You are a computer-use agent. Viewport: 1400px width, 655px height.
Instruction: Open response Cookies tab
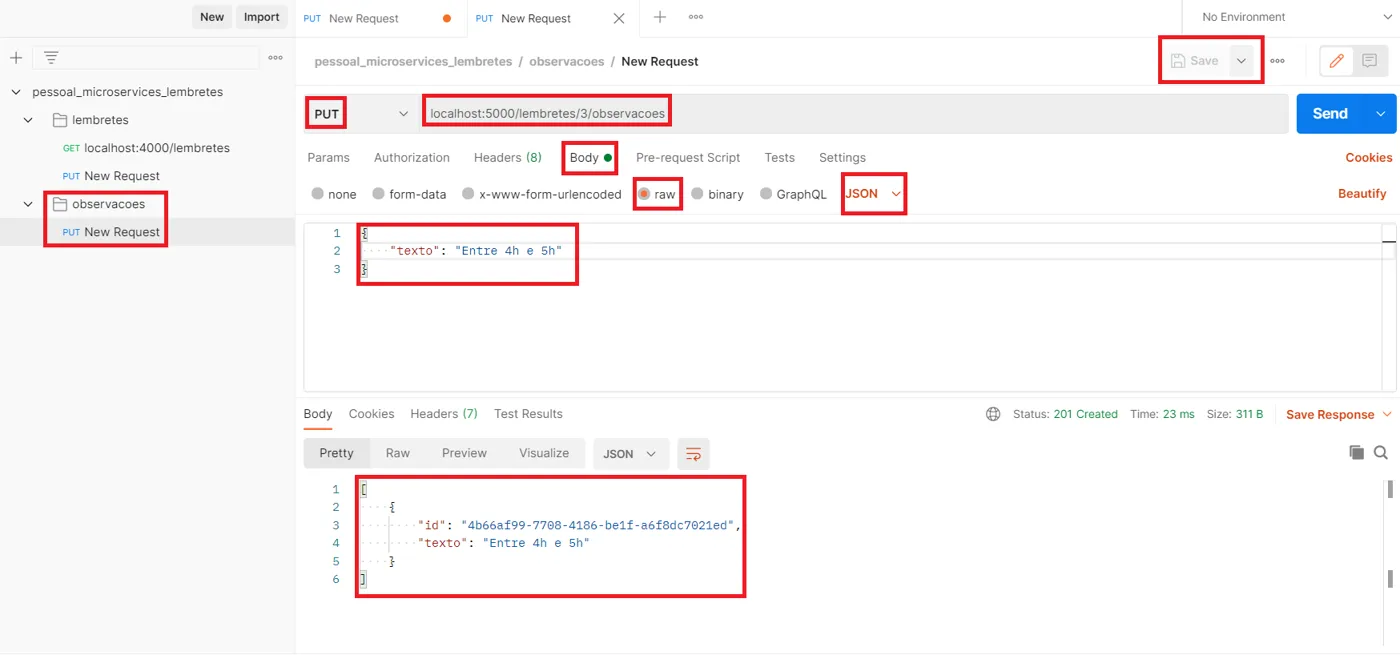coord(371,414)
